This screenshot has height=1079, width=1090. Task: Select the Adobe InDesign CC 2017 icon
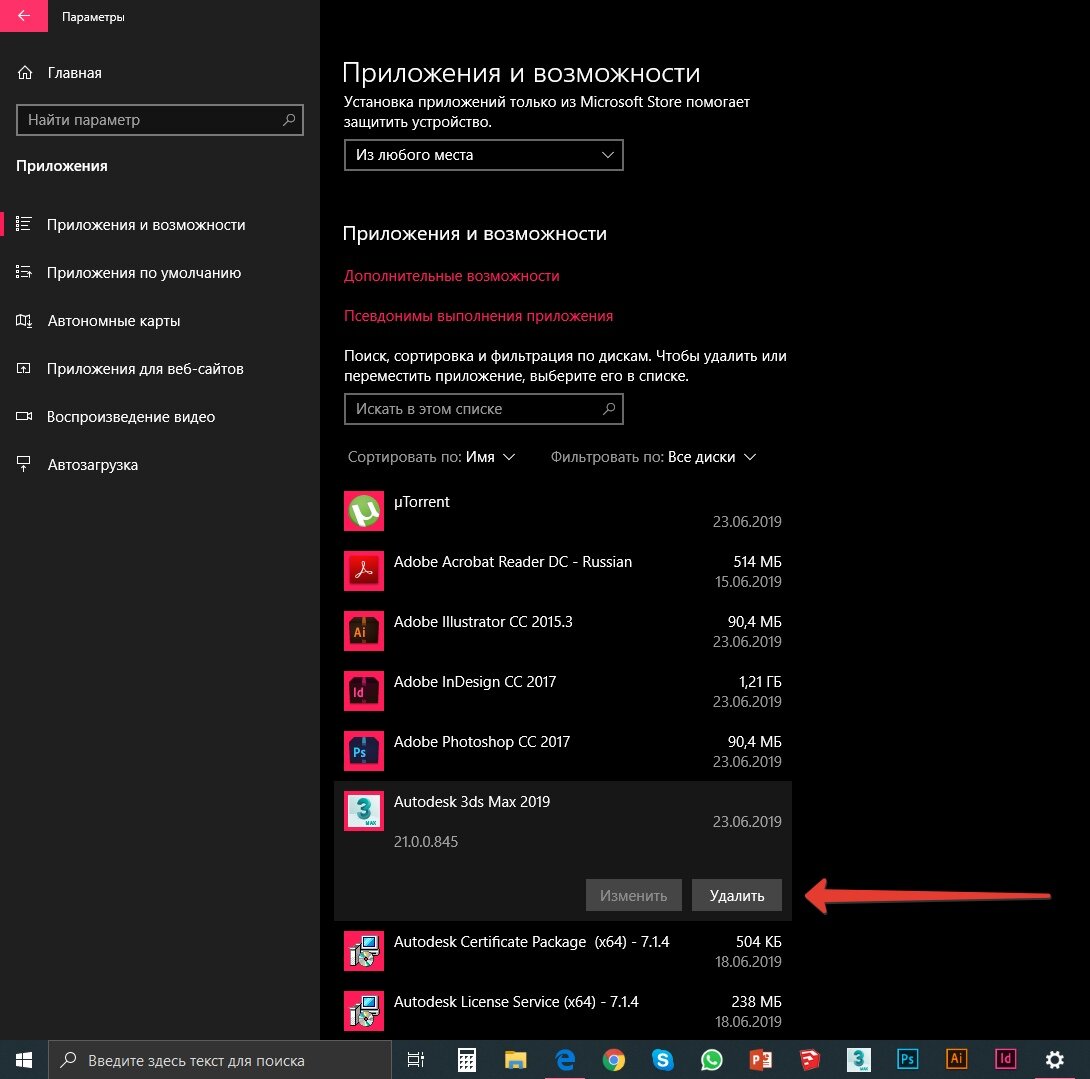(364, 690)
